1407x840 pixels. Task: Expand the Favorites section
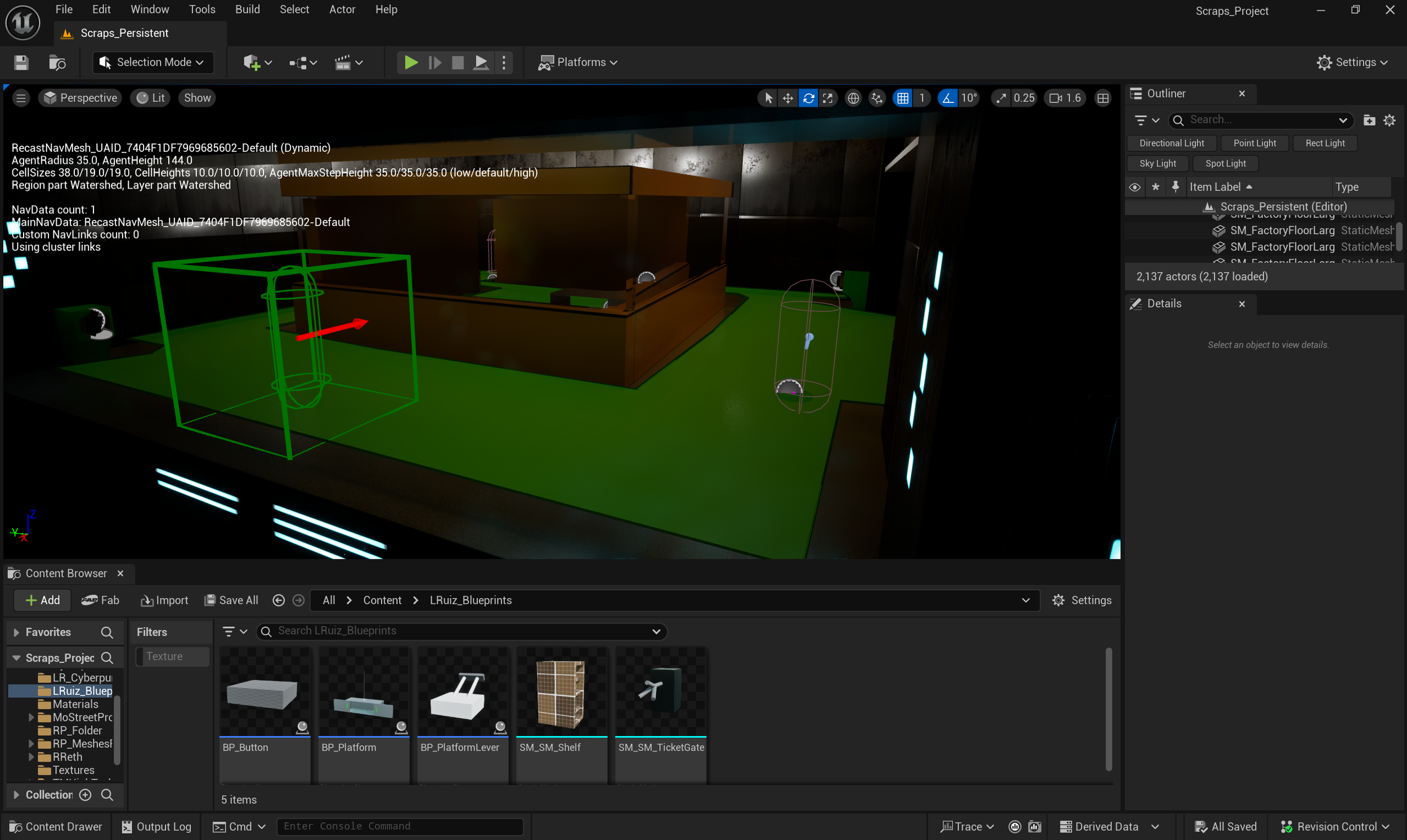(x=16, y=632)
